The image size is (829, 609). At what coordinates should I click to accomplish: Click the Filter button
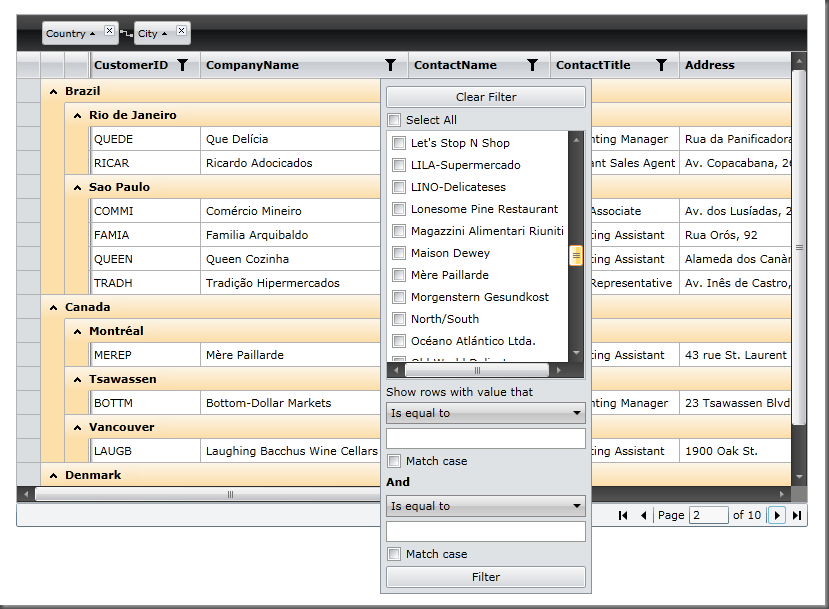coord(486,577)
